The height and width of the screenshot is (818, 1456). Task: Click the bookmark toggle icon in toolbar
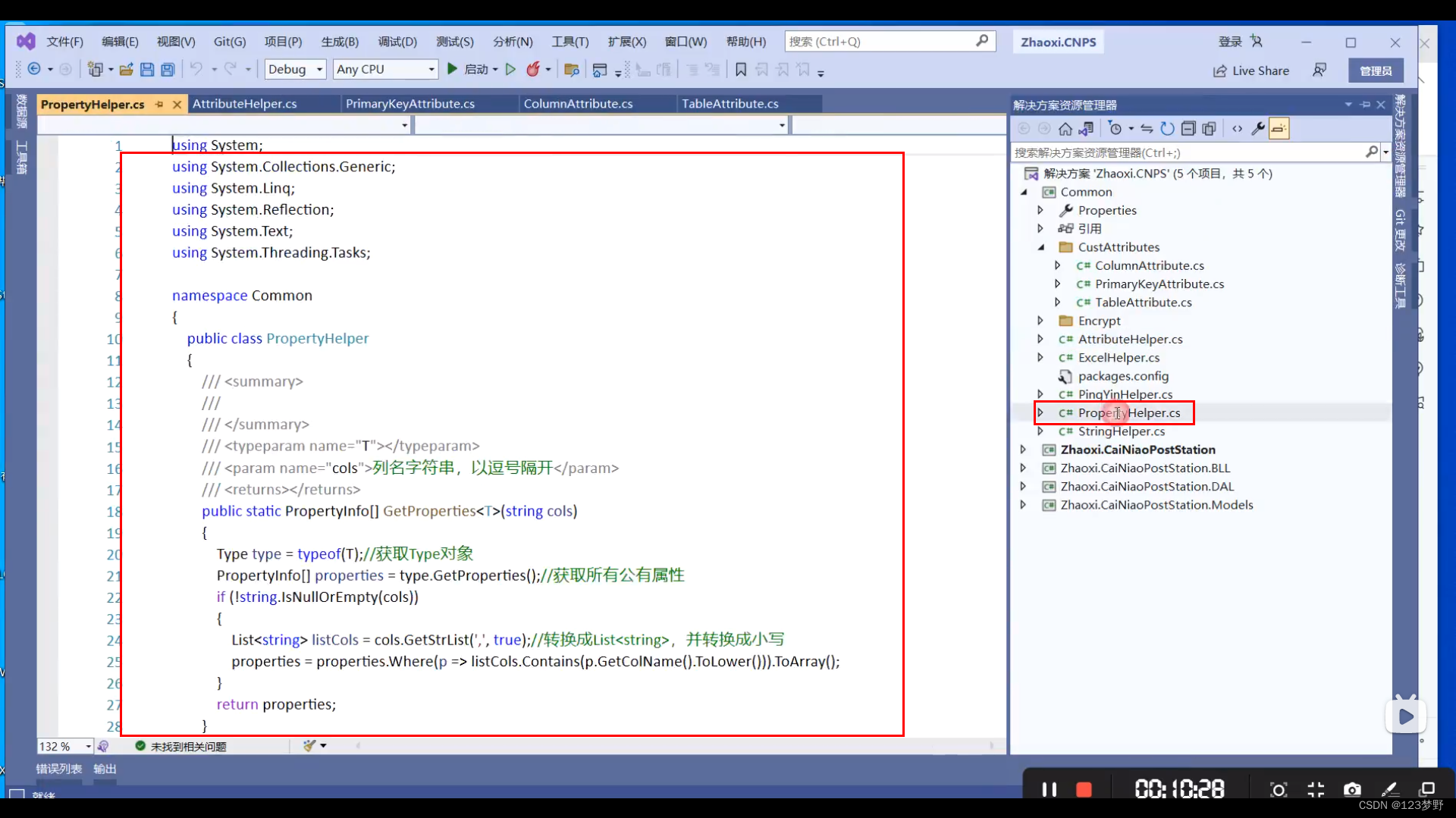pyautogui.click(x=741, y=70)
